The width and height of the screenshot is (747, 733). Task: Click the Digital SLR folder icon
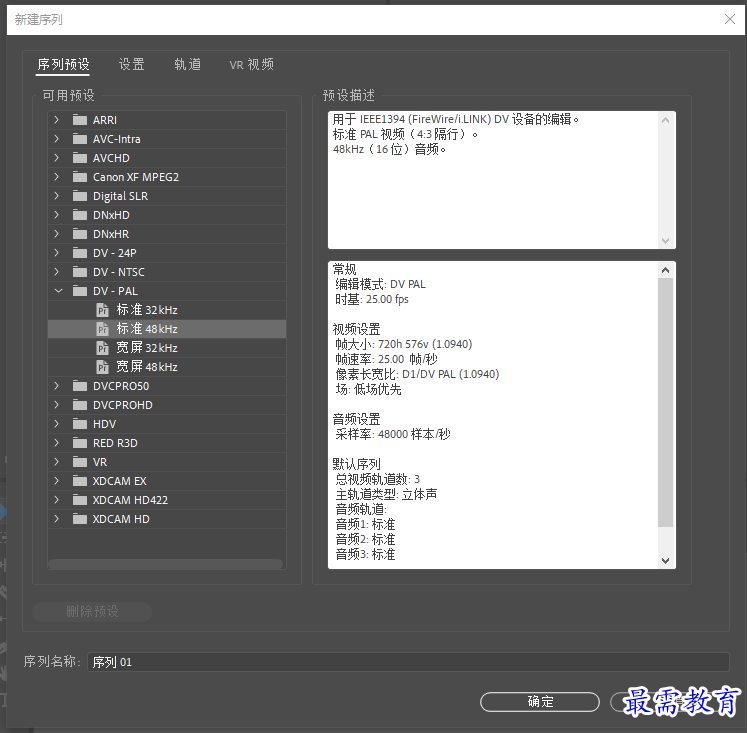80,196
